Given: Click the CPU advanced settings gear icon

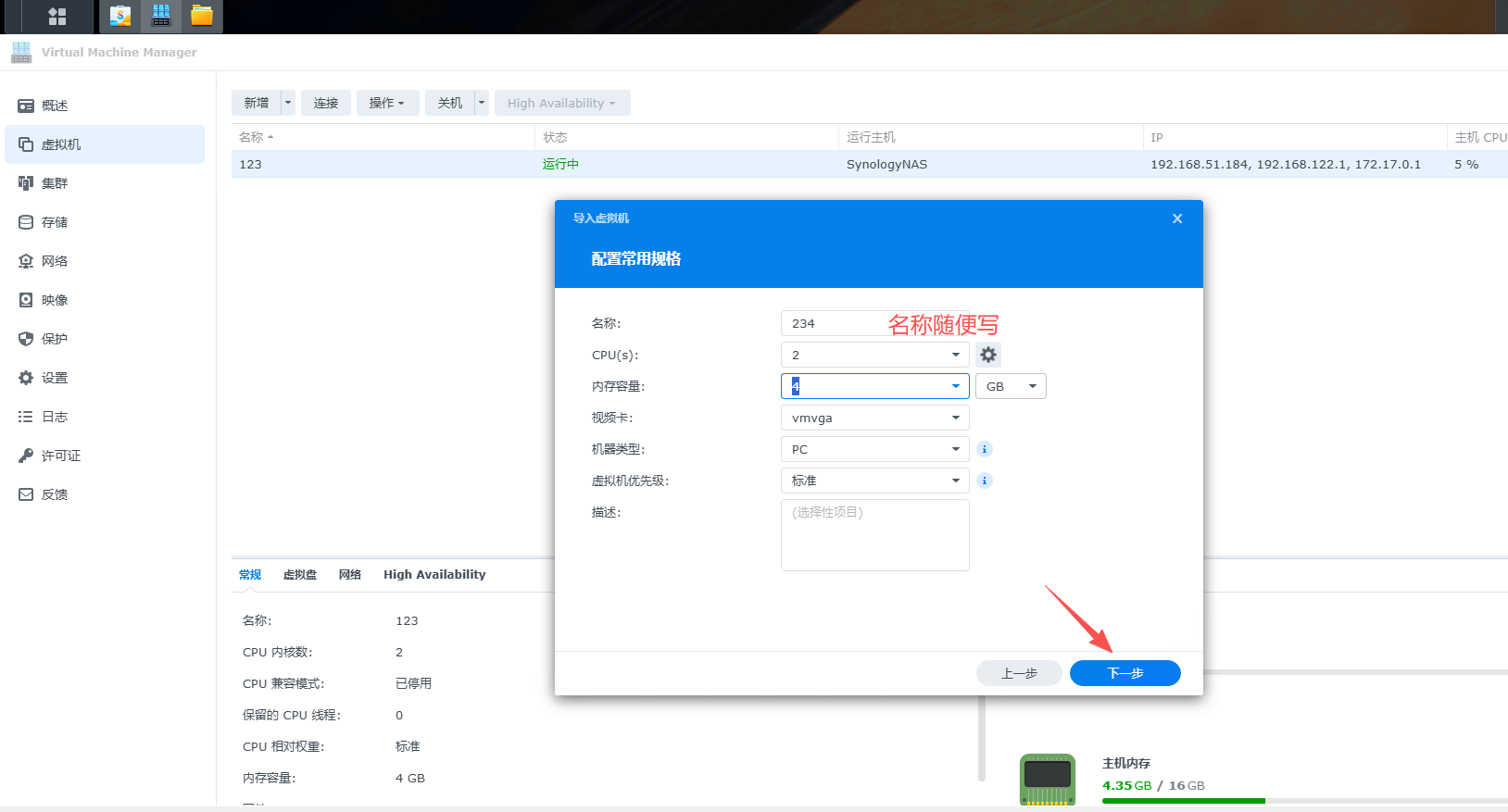Looking at the screenshot, I should (x=988, y=355).
